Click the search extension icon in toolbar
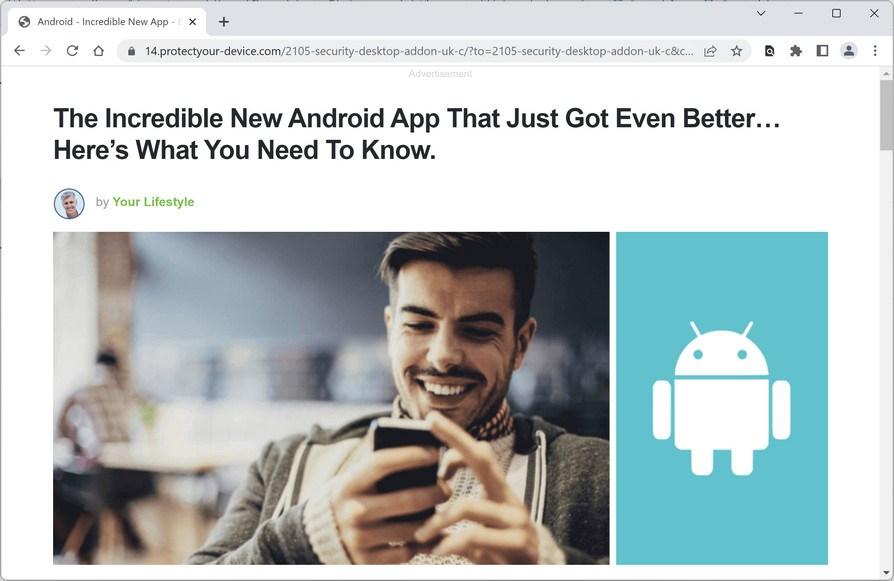This screenshot has width=894, height=581. [x=769, y=51]
